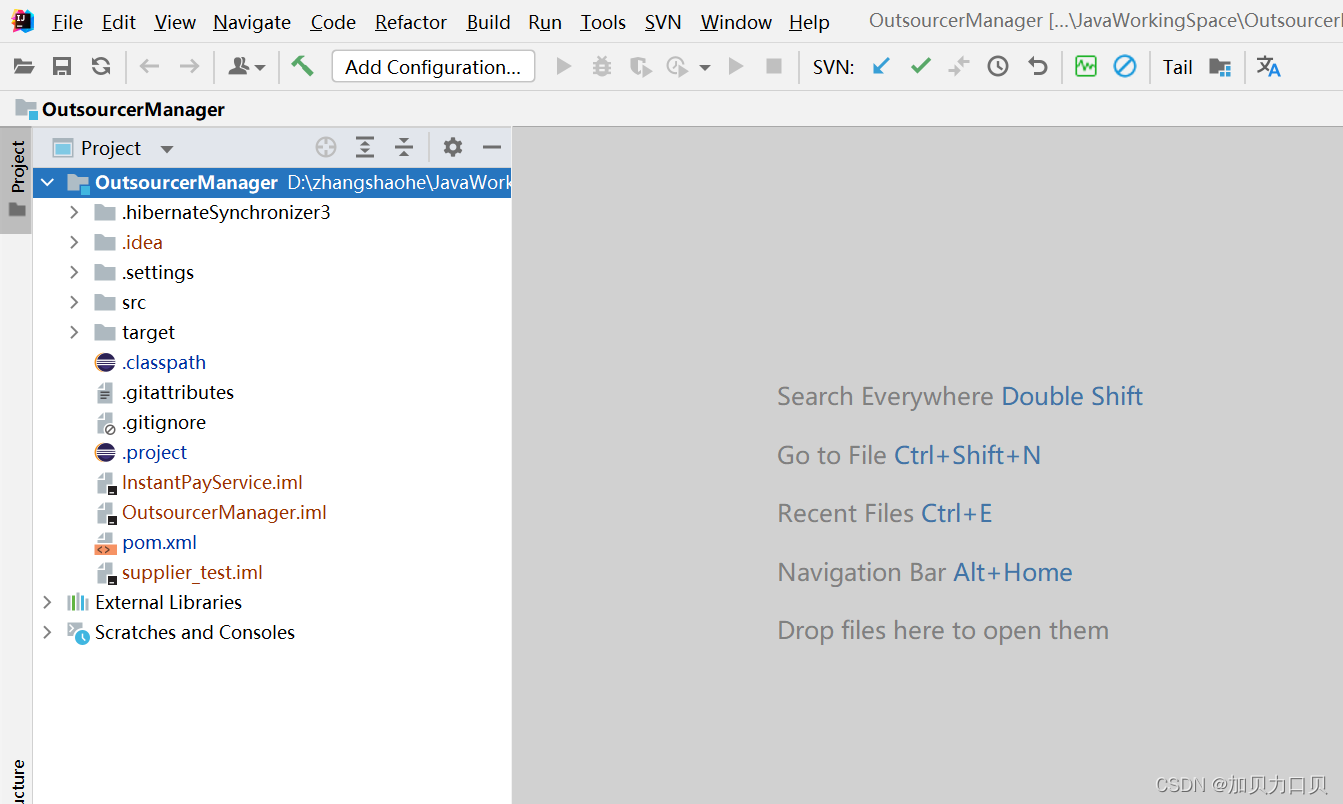Expand the target folder
Image resolution: width=1343 pixels, height=804 pixels.
pos(74,333)
